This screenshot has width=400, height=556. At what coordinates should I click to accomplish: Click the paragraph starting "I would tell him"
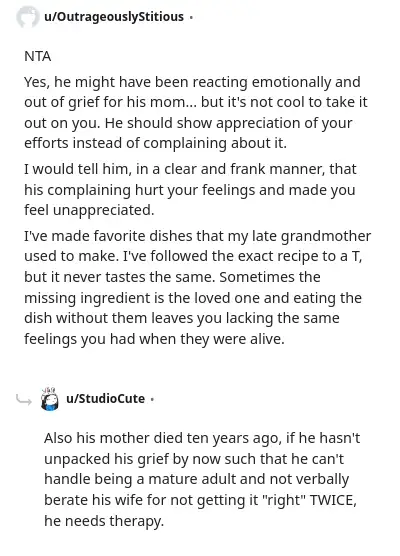190,189
